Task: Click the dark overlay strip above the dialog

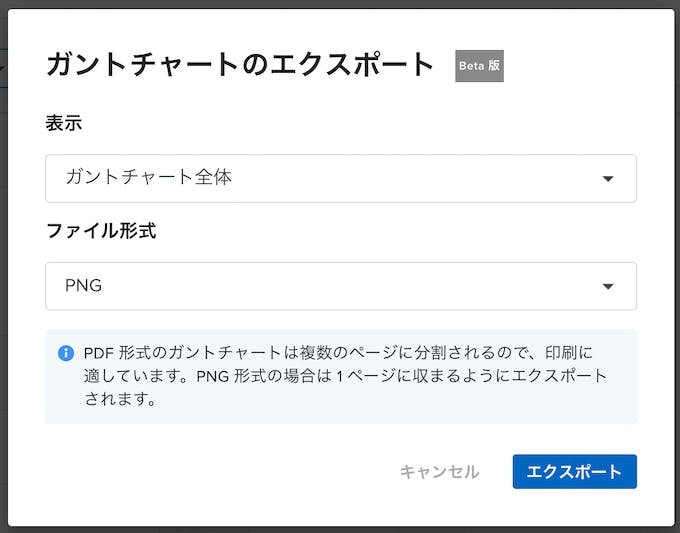Action: click(340, 4)
